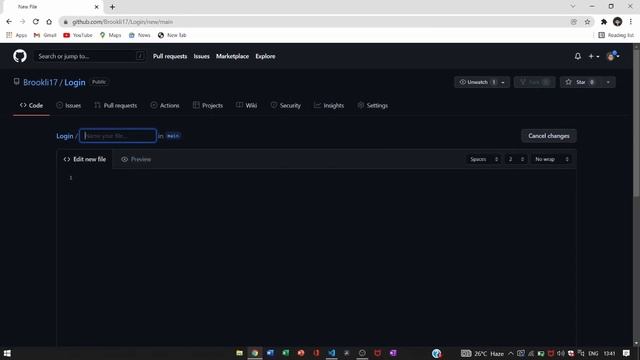Image resolution: width=640 pixels, height=360 pixels.
Task: Click the browser forward arrow
Action: pos(22,22)
